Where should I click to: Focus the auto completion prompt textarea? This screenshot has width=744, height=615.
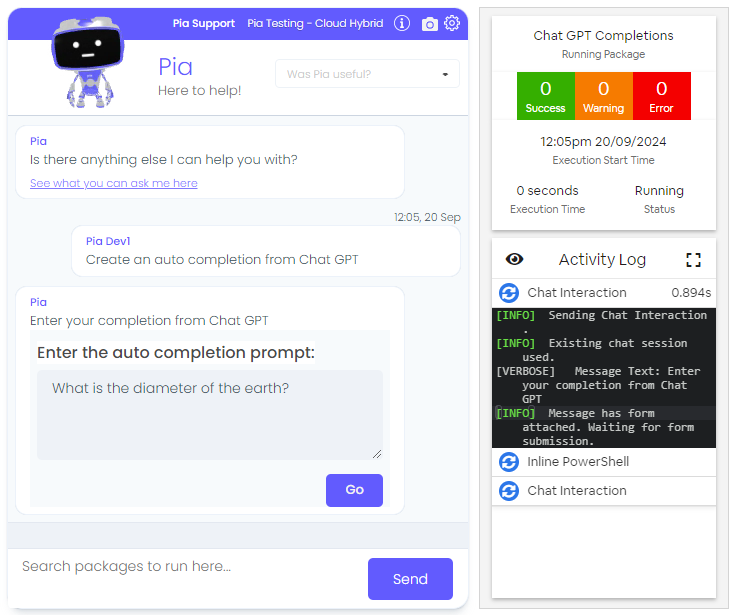[x=210, y=415]
